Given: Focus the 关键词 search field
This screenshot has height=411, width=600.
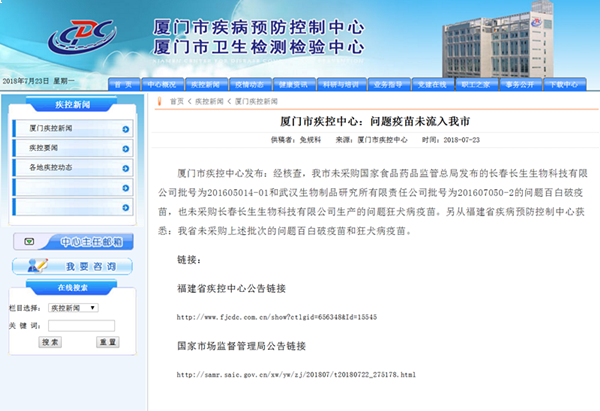Looking at the screenshot, I should coord(82,326).
